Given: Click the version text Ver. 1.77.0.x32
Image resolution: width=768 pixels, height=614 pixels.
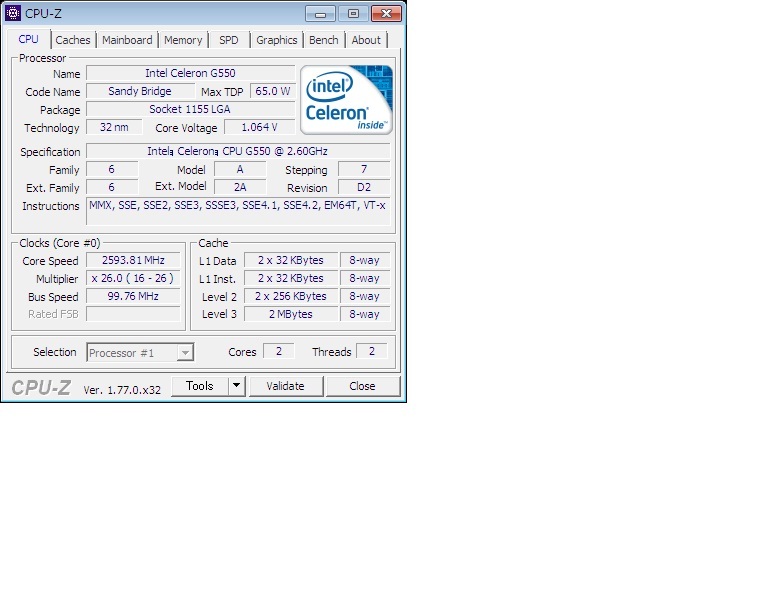Looking at the screenshot, I should pyautogui.click(x=122, y=390).
